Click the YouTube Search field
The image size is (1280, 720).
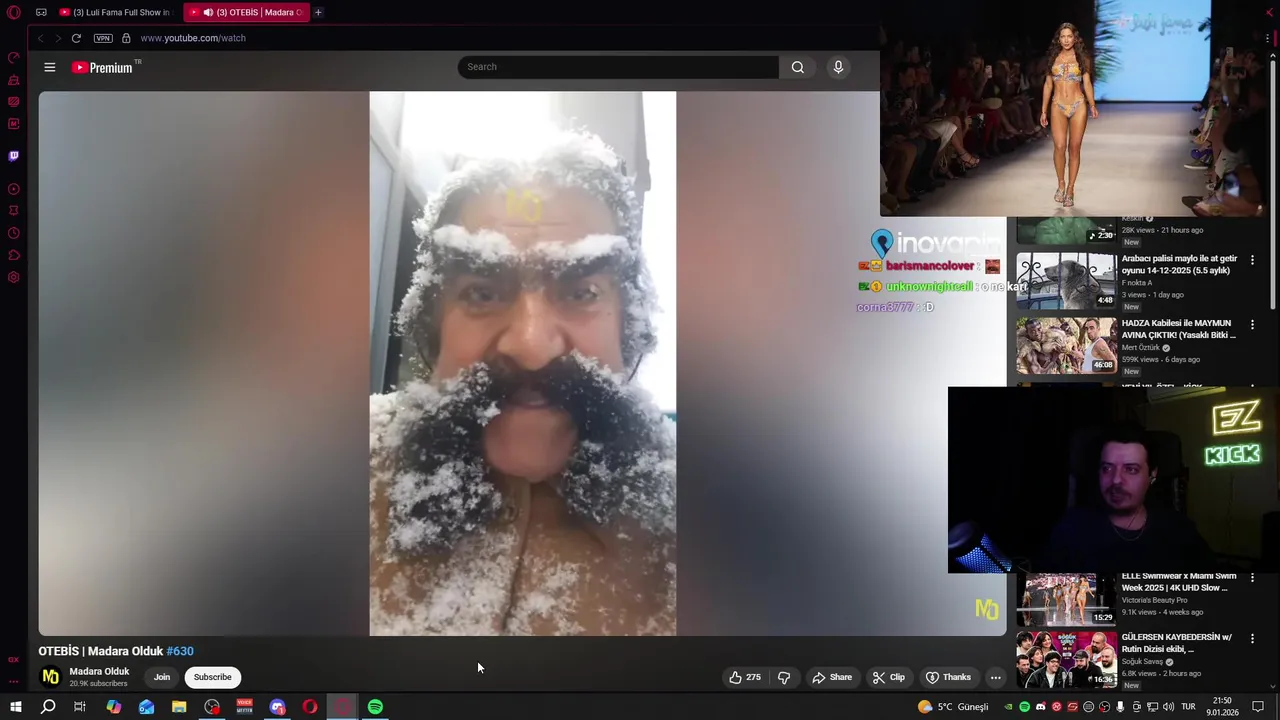(618, 67)
